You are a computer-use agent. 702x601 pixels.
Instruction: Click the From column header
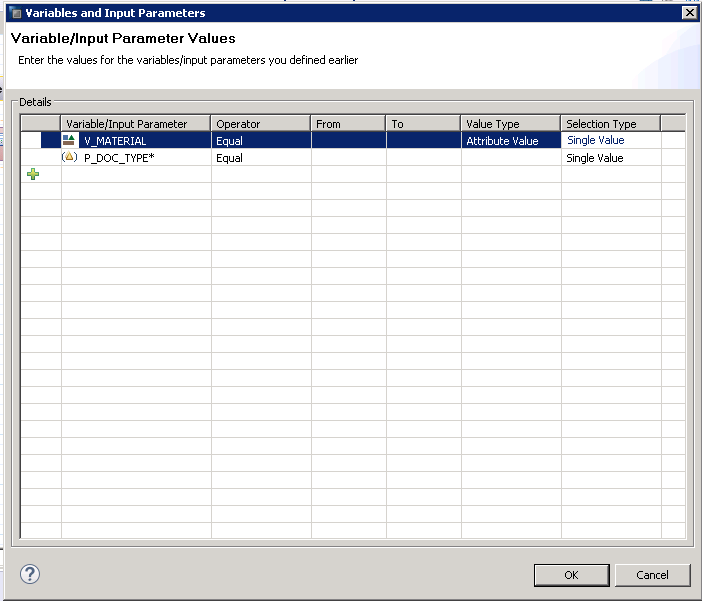[x=349, y=124]
